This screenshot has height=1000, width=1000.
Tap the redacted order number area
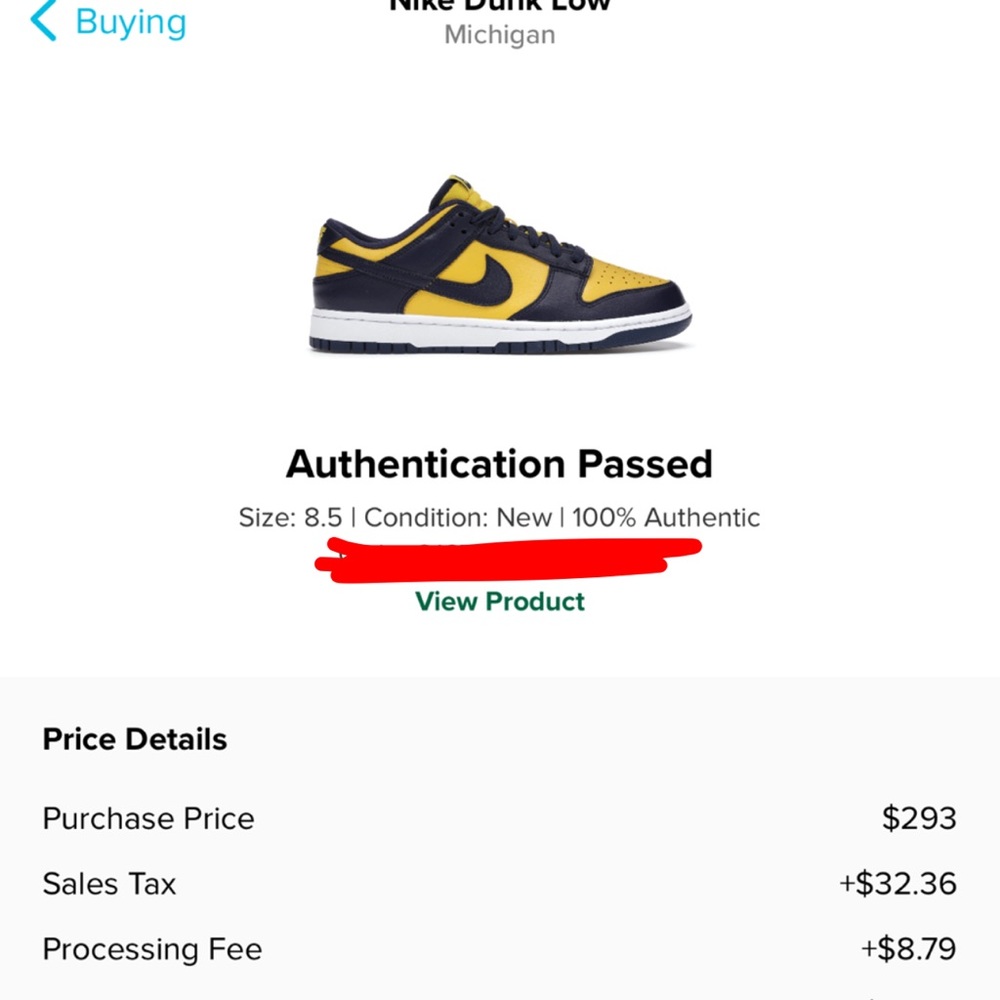[x=498, y=557]
